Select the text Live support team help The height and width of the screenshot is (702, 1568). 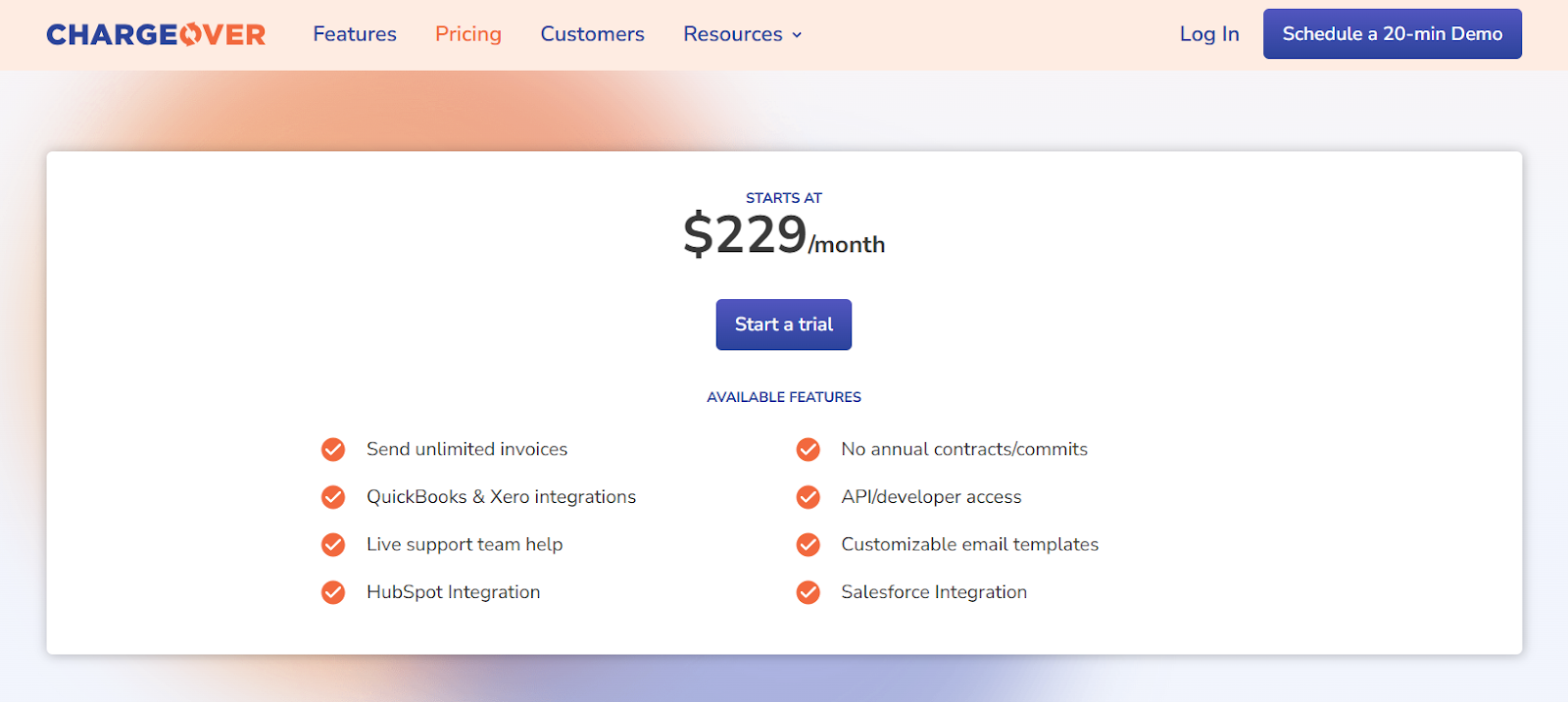coord(465,545)
